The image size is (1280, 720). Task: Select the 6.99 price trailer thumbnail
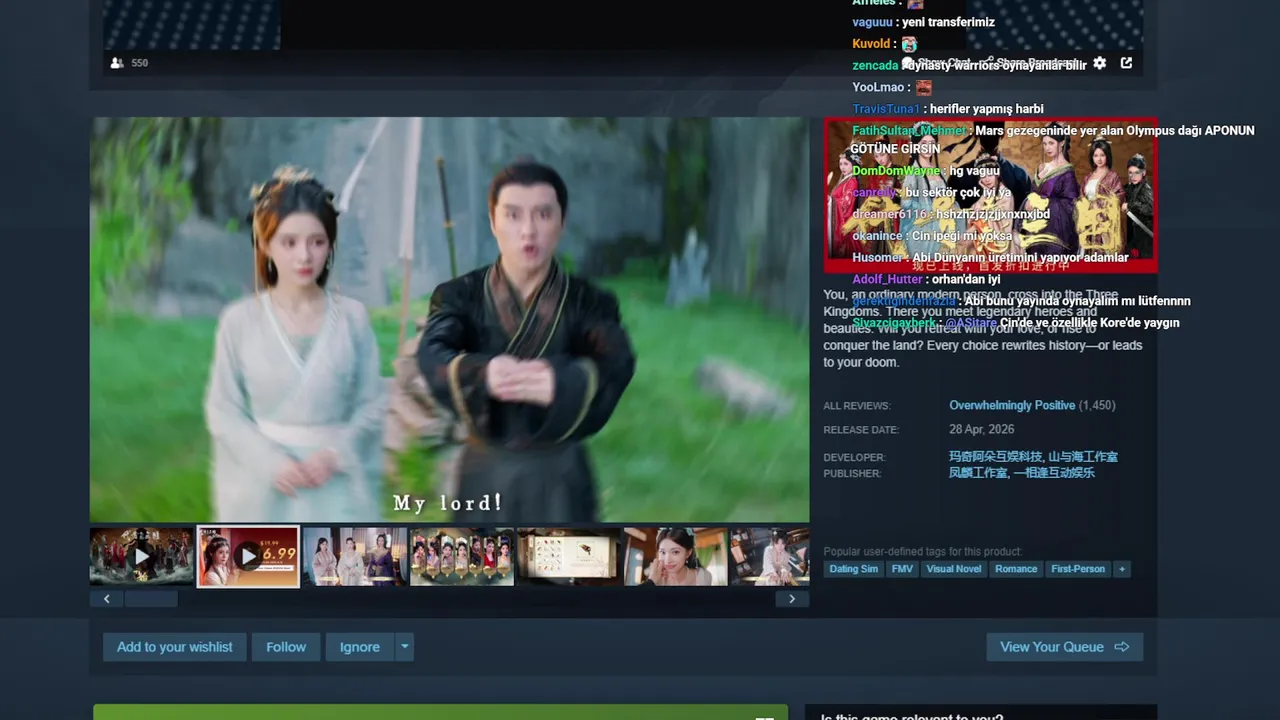pos(248,556)
